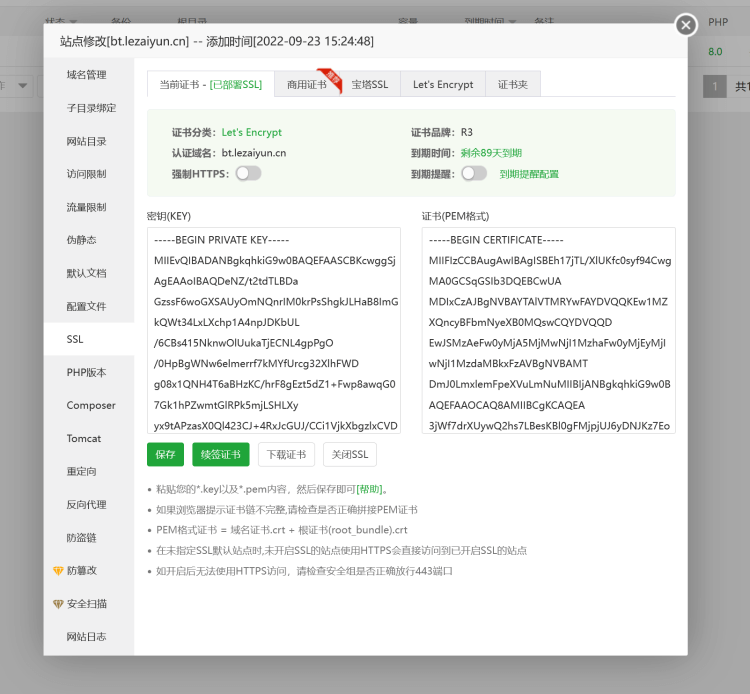Click inside the 证书(PEM格式) text area

pos(549,330)
